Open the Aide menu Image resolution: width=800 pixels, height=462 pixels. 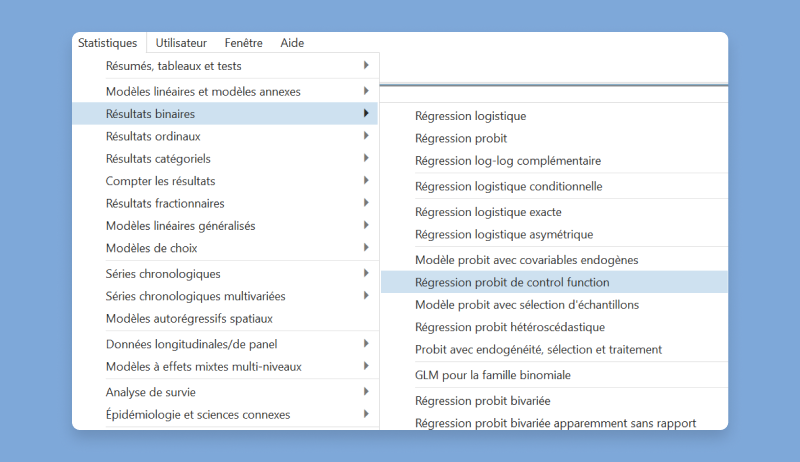coord(292,43)
